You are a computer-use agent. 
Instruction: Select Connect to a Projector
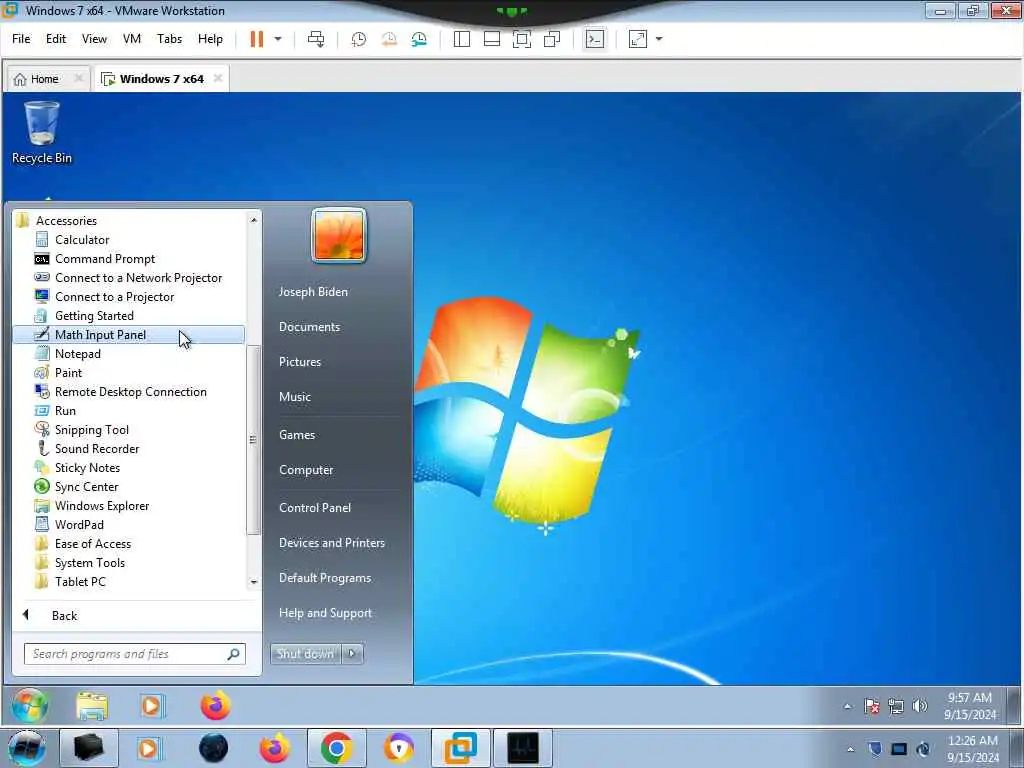click(114, 296)
